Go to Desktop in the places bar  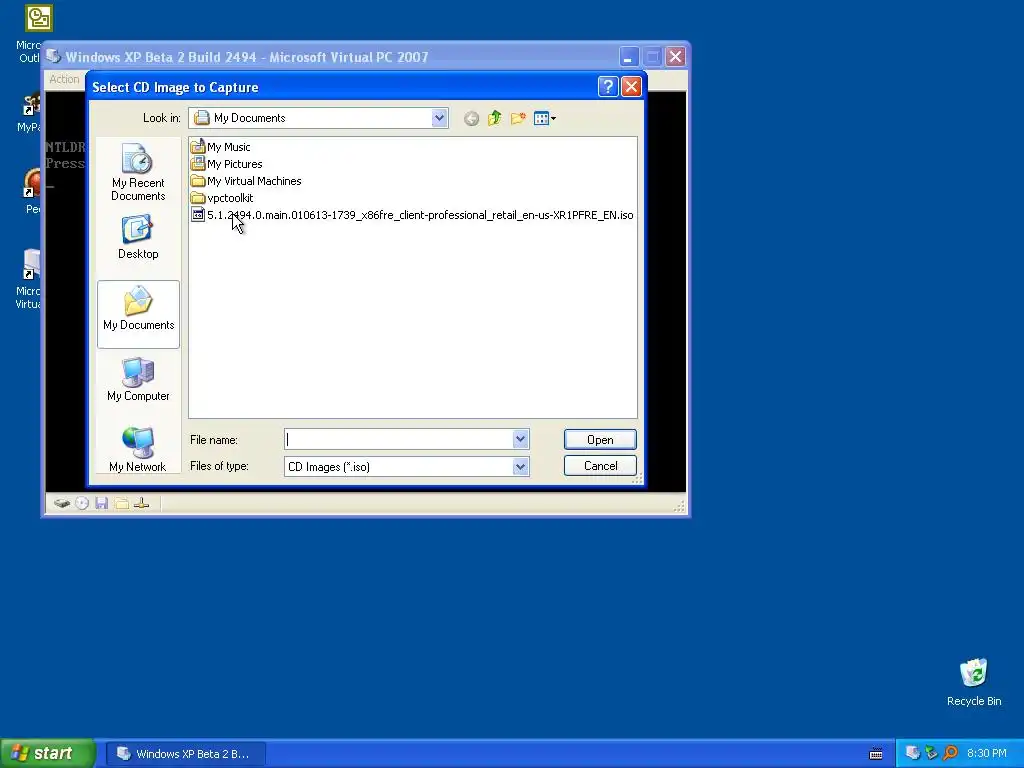point(138,238)
